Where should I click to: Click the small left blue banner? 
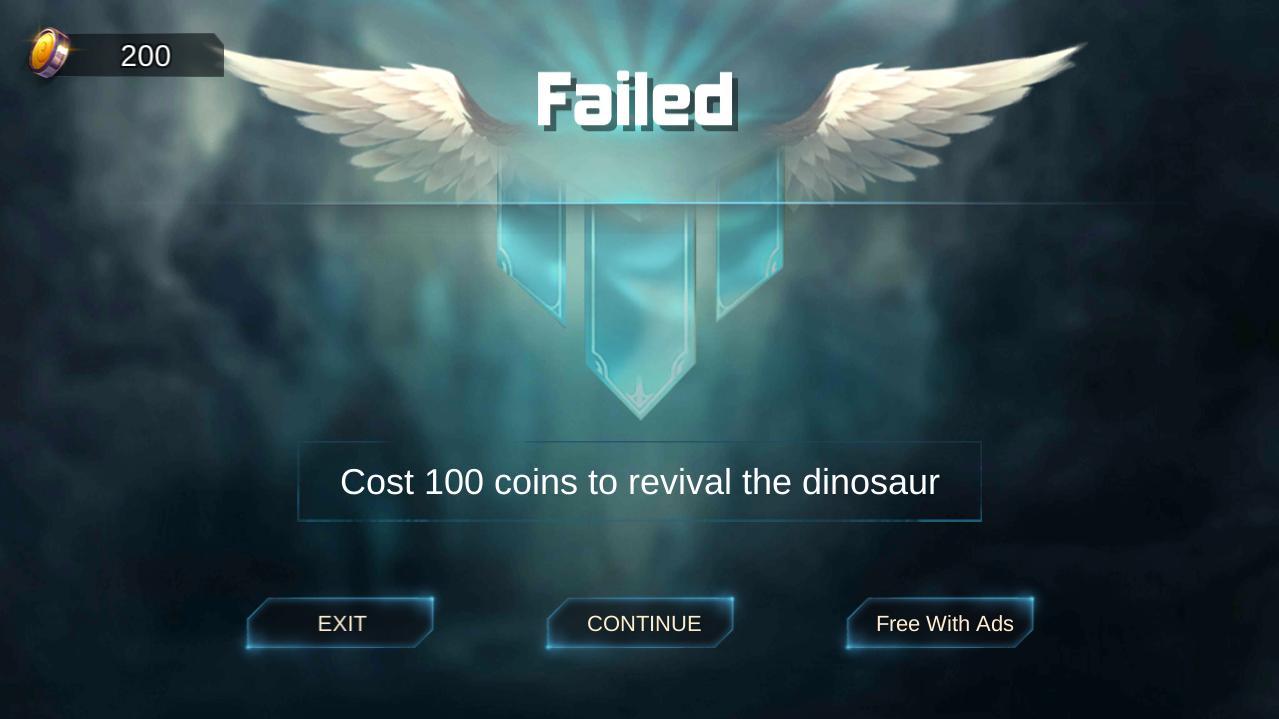click(530, 250)
